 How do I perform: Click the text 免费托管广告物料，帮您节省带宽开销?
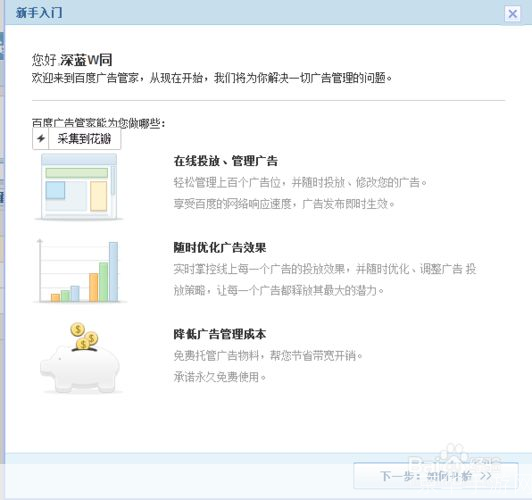268,355
